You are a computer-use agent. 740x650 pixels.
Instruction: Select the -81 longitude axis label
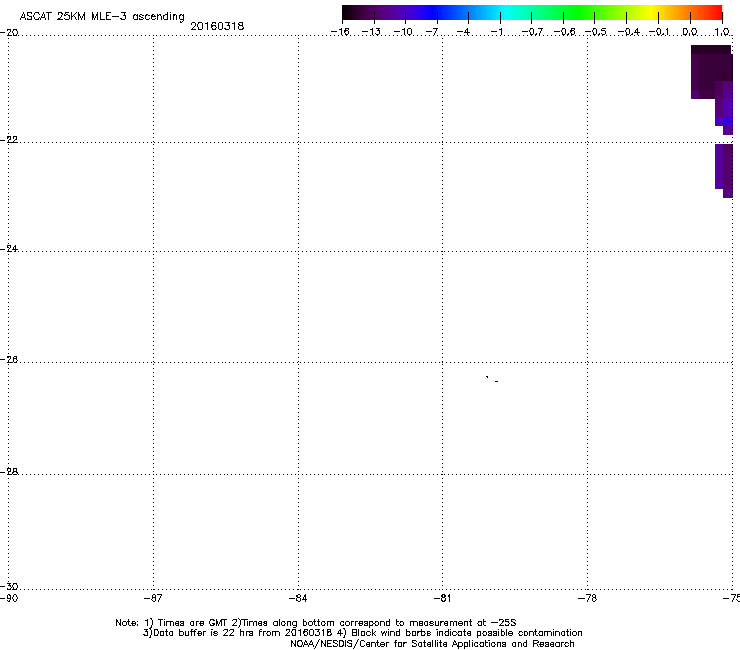click(x=442, y=598)
